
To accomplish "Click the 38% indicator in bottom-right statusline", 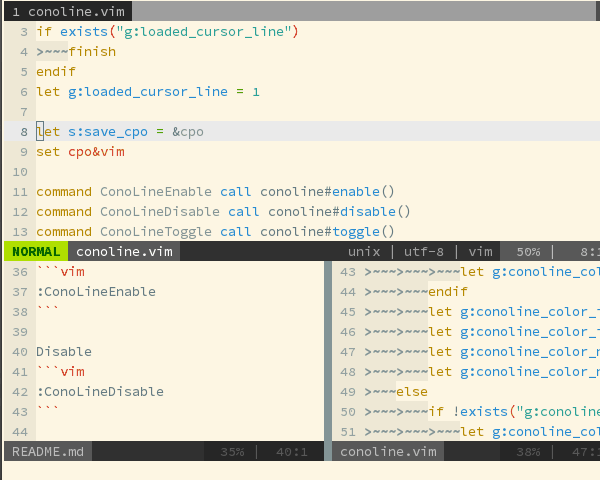I will point(528,452).
